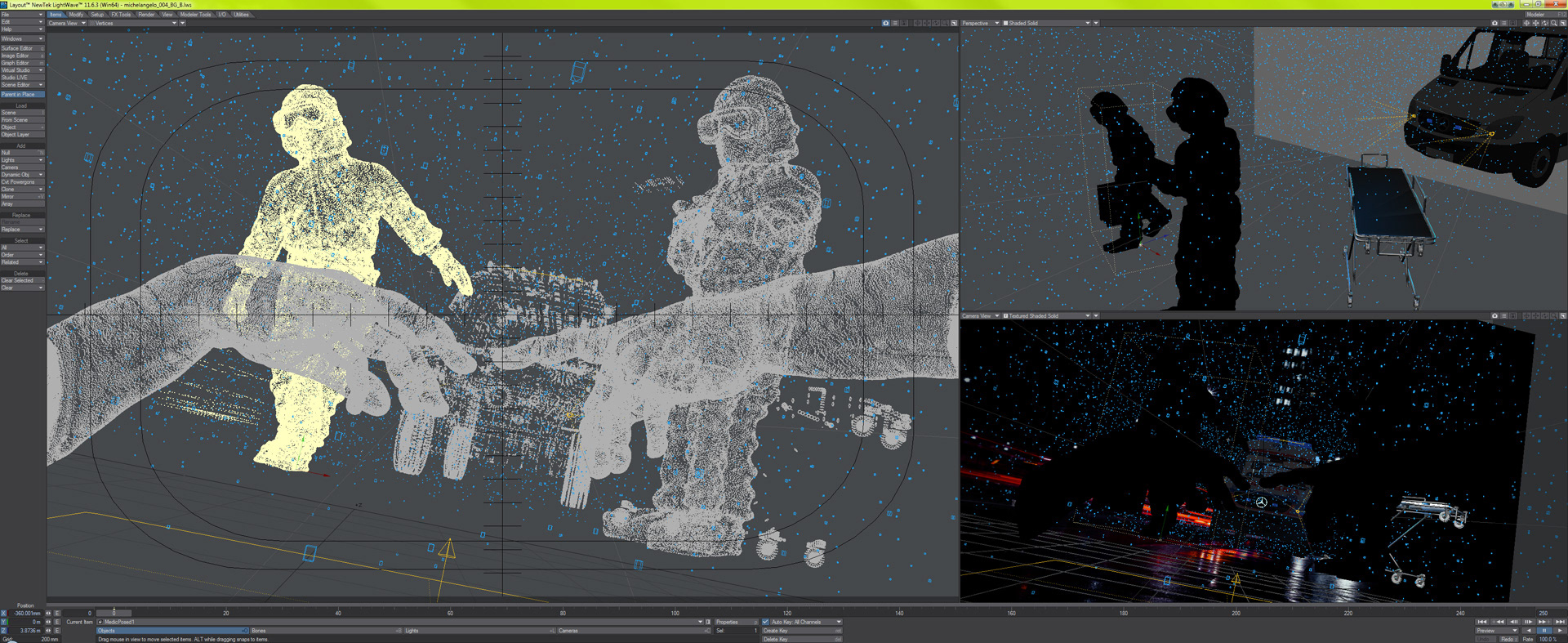This screenshot has width=1568, height=643.
Task: Click the envelope E button for the Z channel
Action: 57,631
